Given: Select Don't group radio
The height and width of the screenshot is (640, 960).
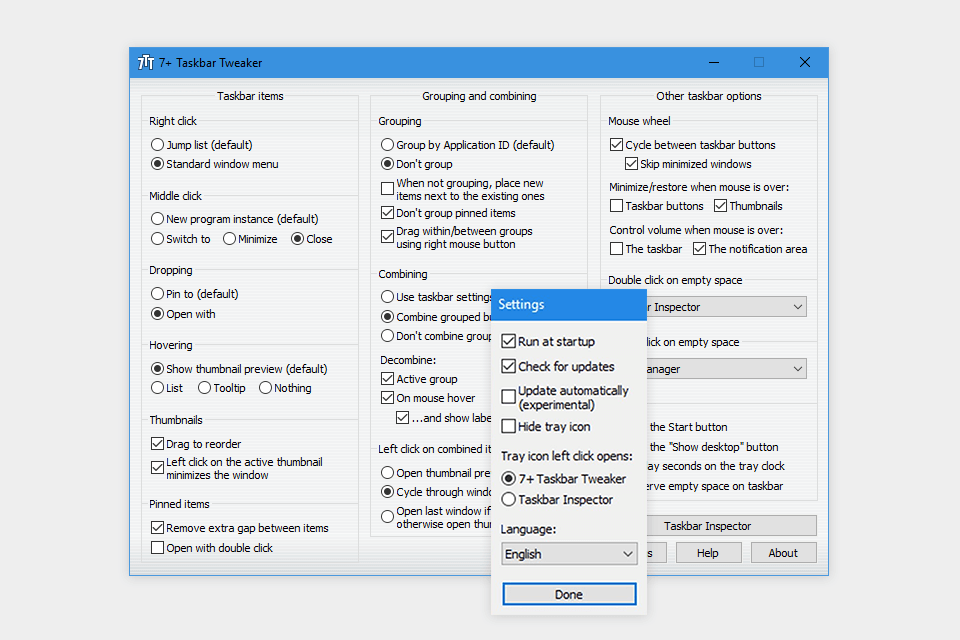Looking at the screenshot, I should (387, 164).
